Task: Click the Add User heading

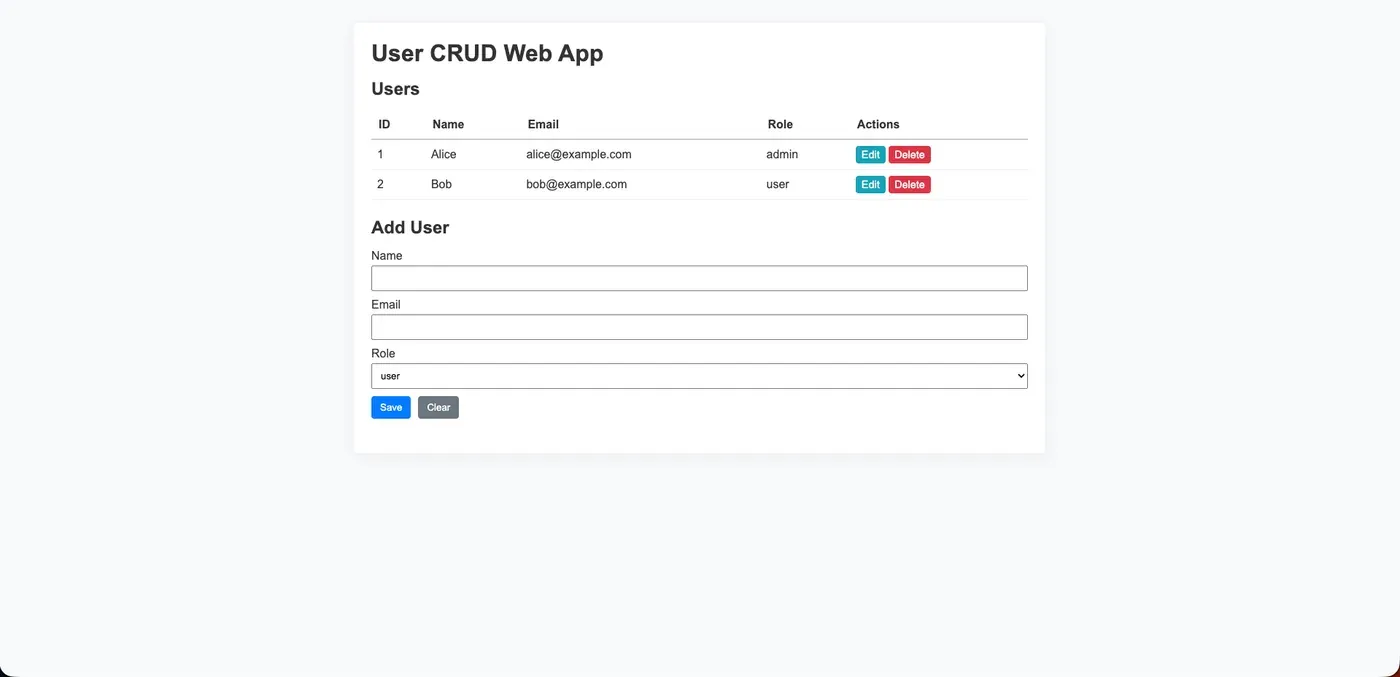Action: pos(410,227)
